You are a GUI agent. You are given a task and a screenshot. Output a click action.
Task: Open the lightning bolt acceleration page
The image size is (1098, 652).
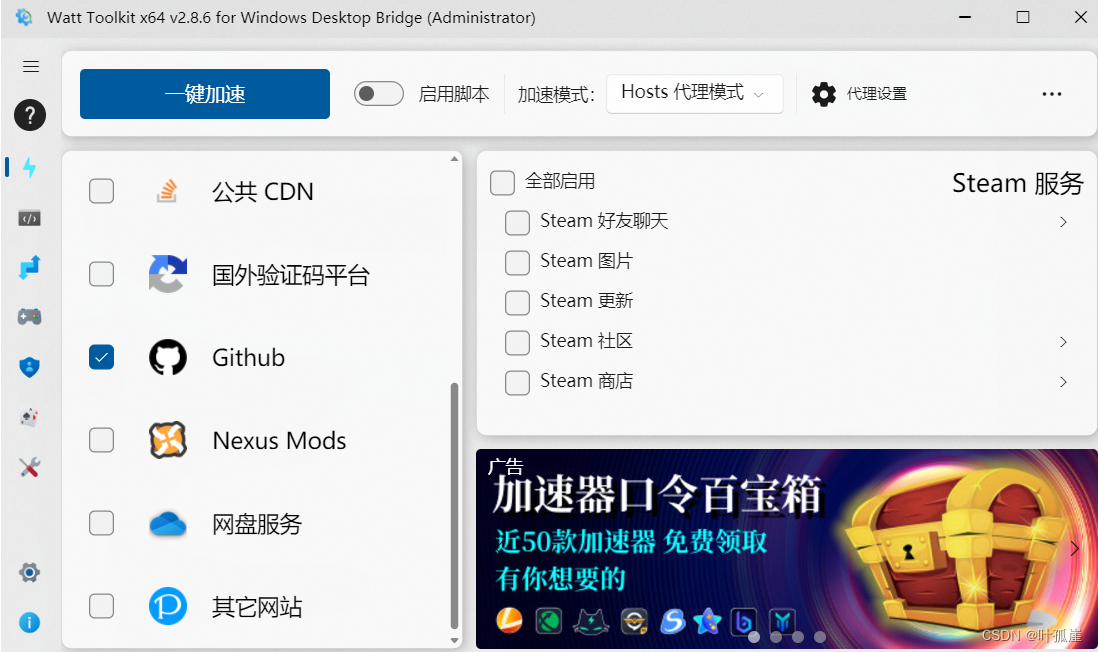coord(29,167)
